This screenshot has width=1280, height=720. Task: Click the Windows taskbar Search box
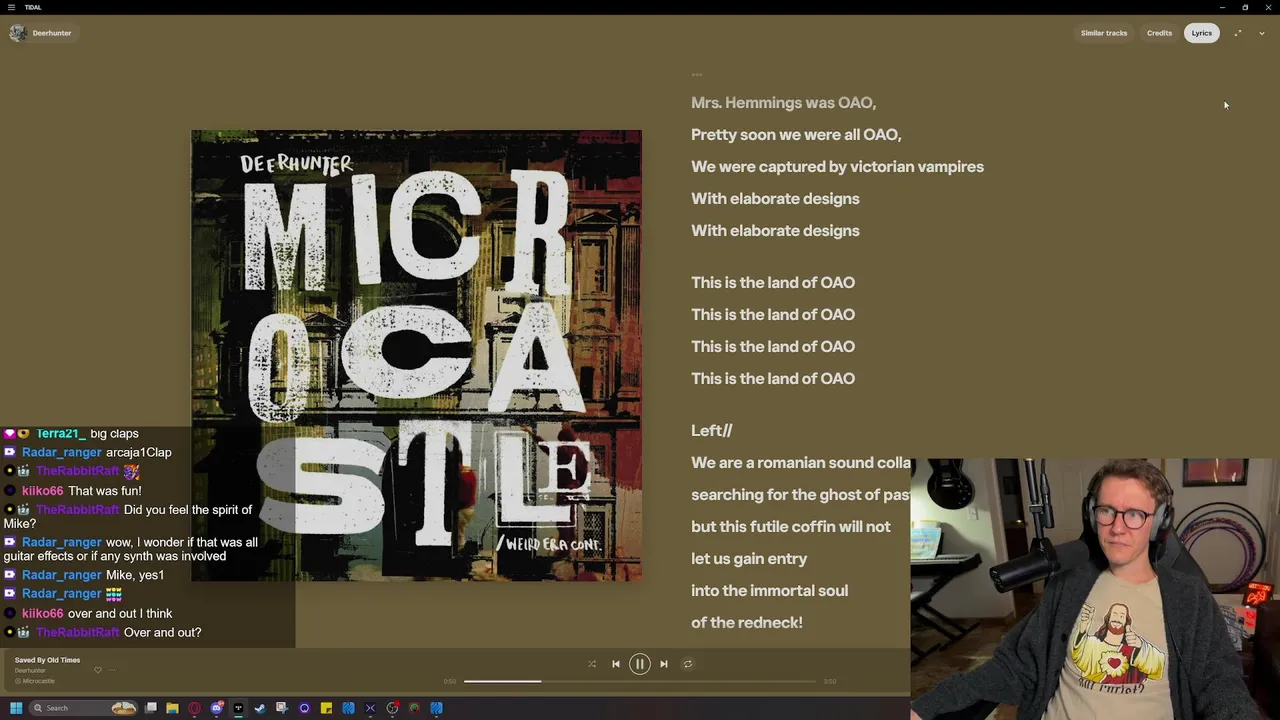click(82, 708)
